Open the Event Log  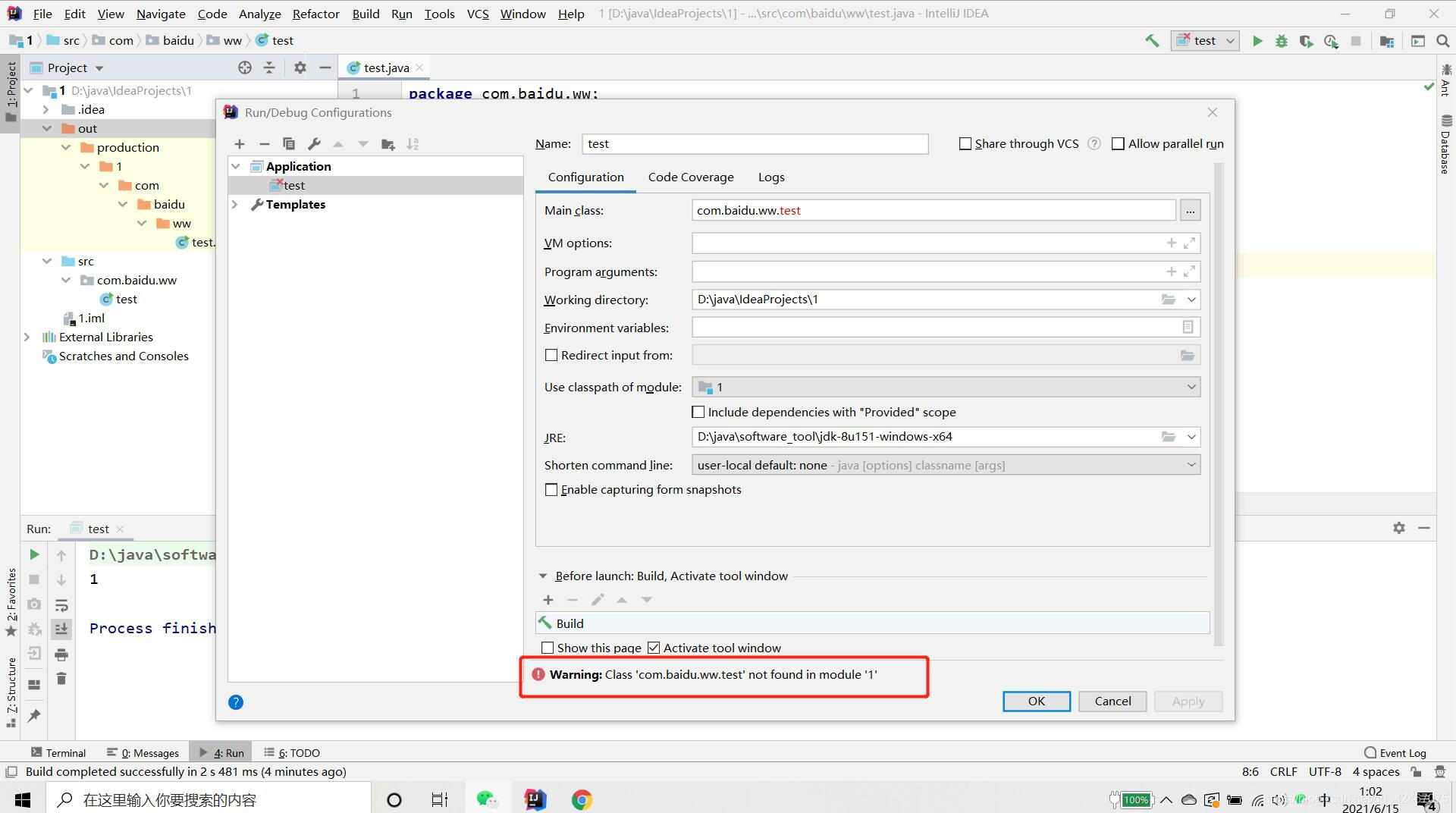[x=1395, y=752]
